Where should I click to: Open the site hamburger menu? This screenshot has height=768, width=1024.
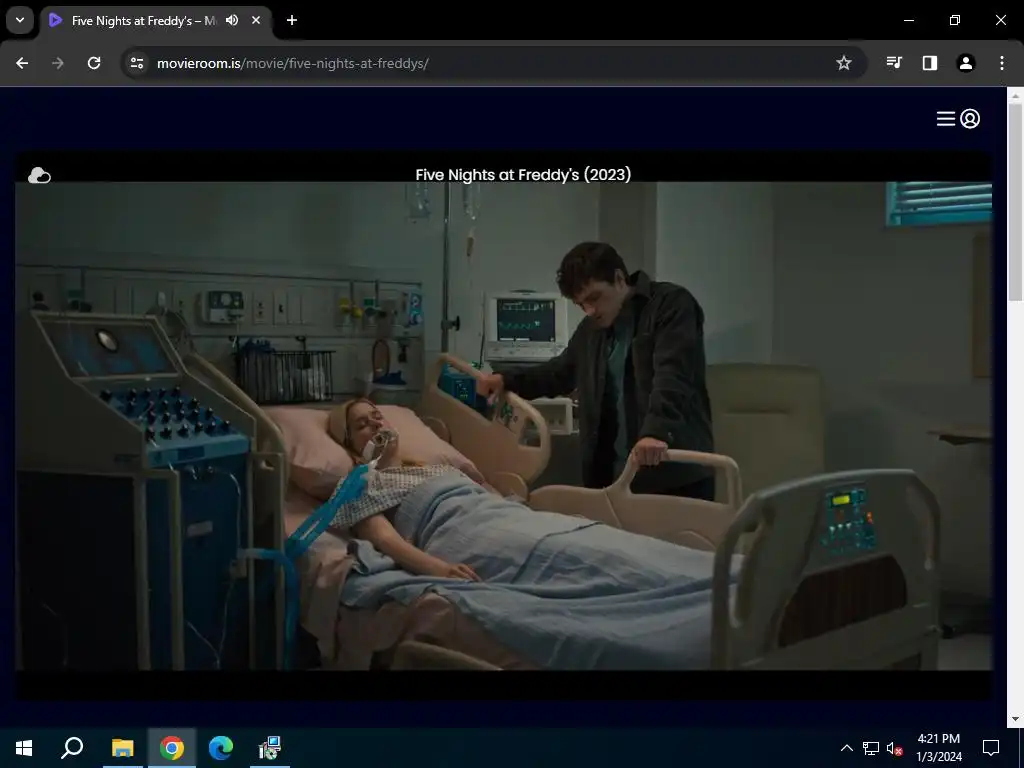946,119
